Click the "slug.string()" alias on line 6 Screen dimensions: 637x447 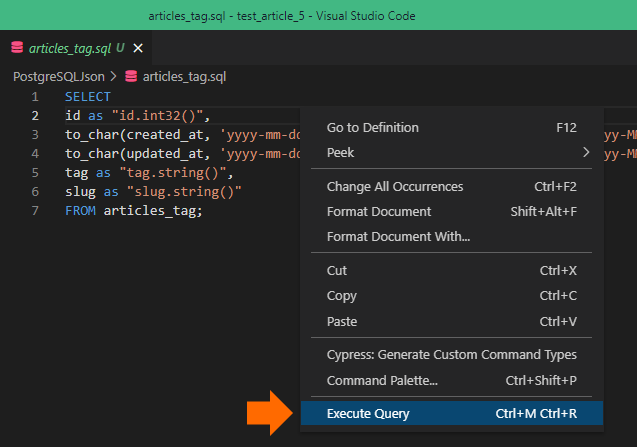pos(184,192)
